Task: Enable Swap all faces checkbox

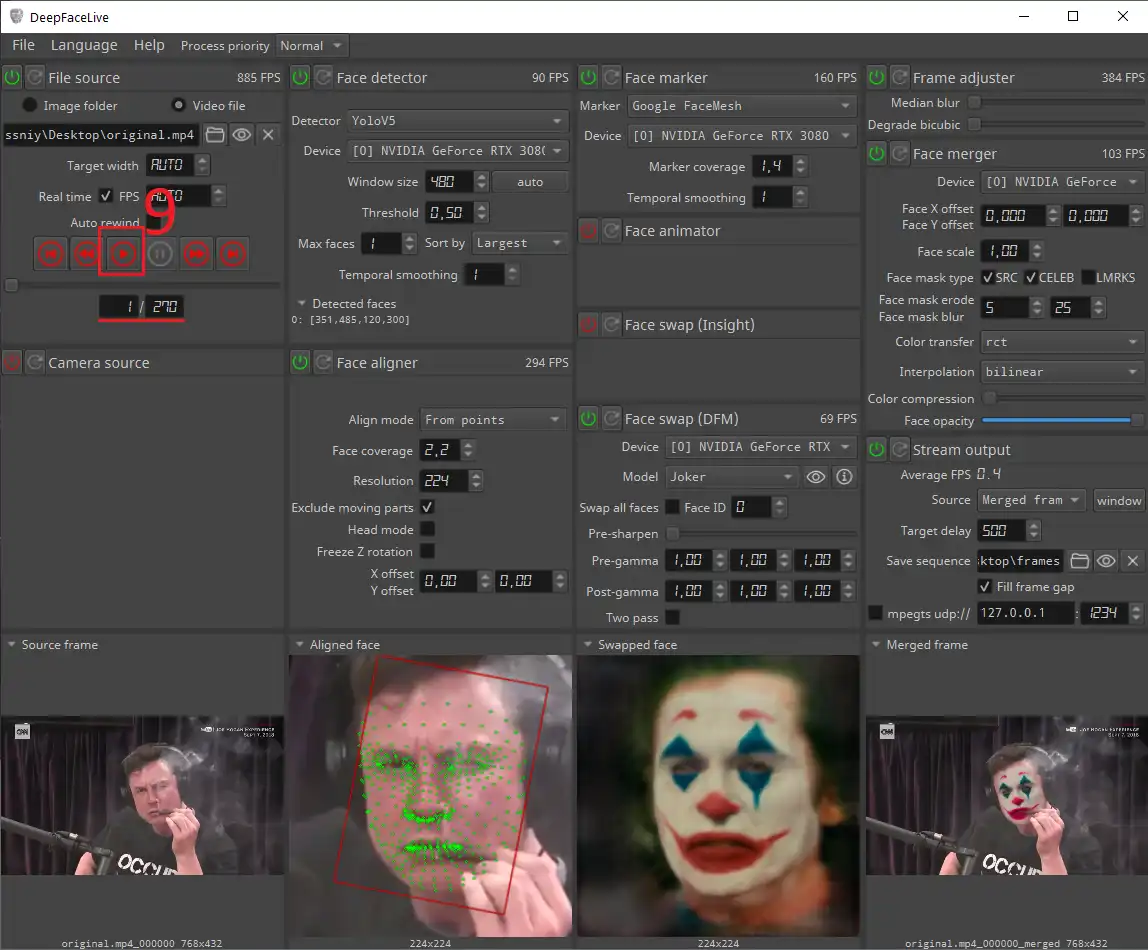Action: [x=672, y=507]
